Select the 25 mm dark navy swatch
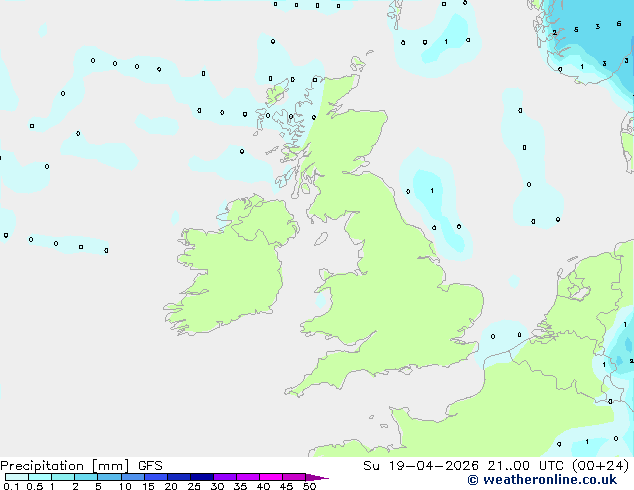 click(x=202, y=477)
